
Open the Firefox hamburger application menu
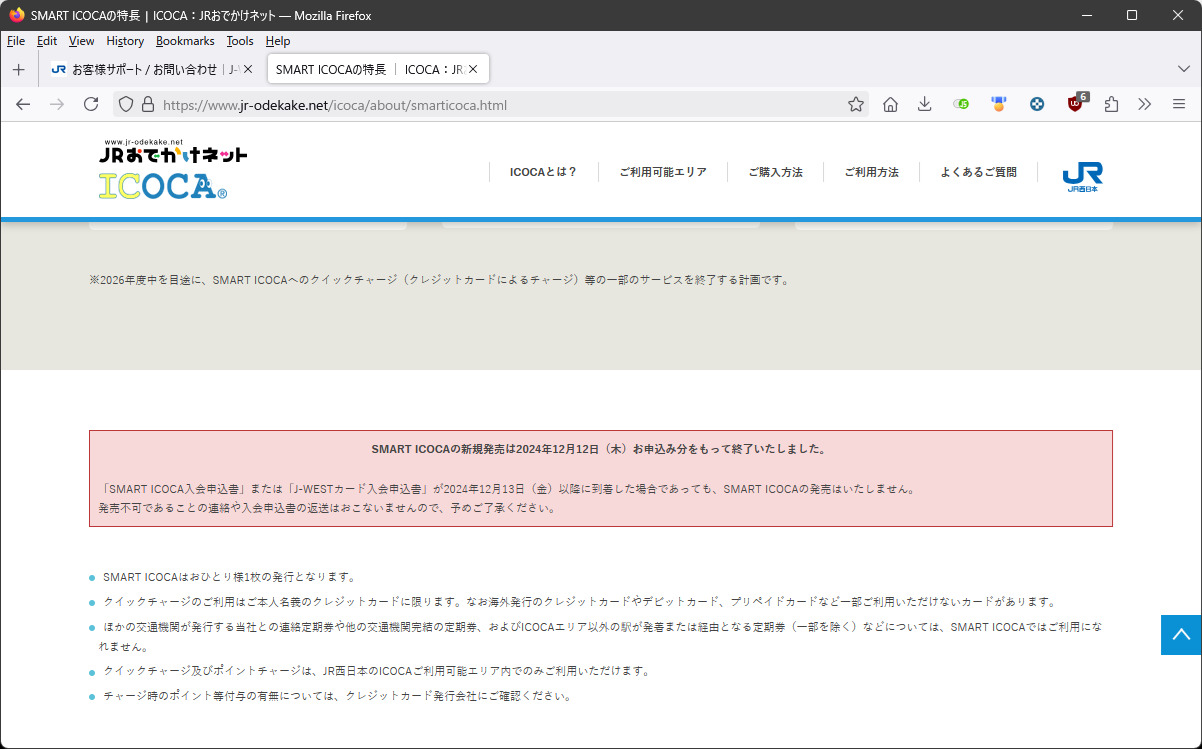[1179, 104]
